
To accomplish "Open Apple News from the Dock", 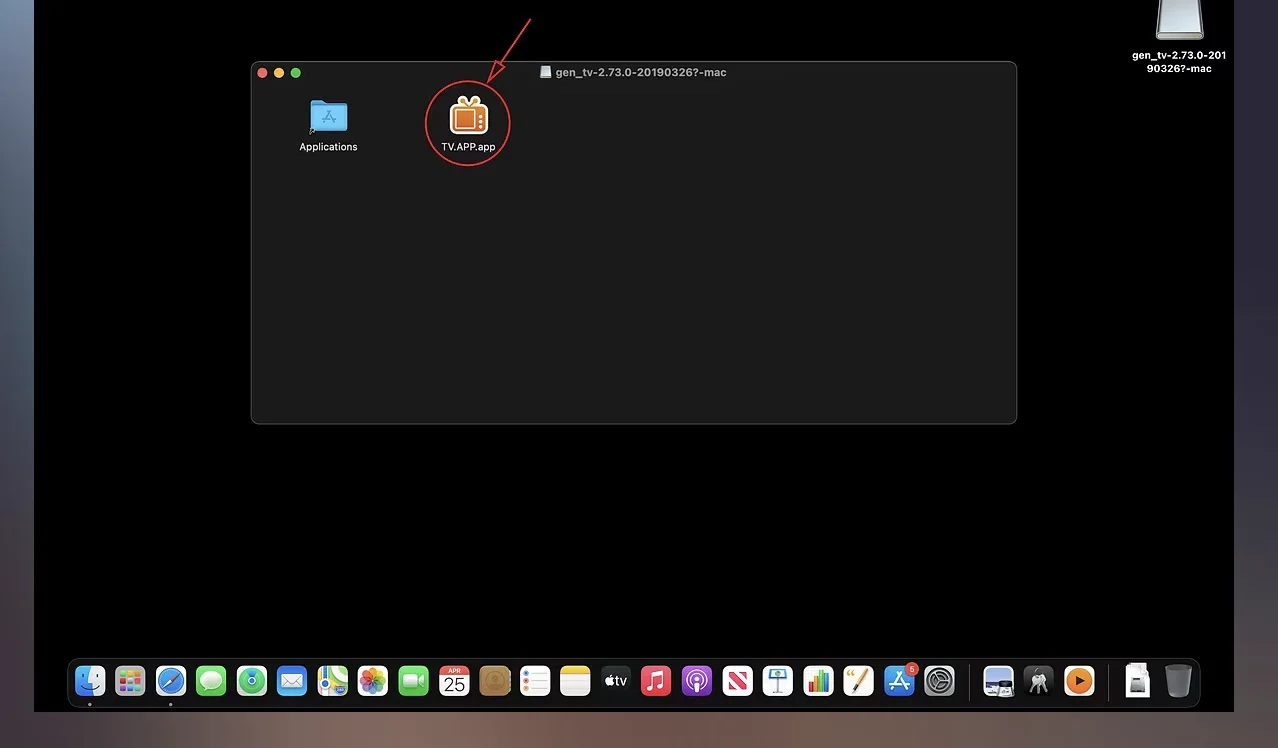I will click(737, 681).
